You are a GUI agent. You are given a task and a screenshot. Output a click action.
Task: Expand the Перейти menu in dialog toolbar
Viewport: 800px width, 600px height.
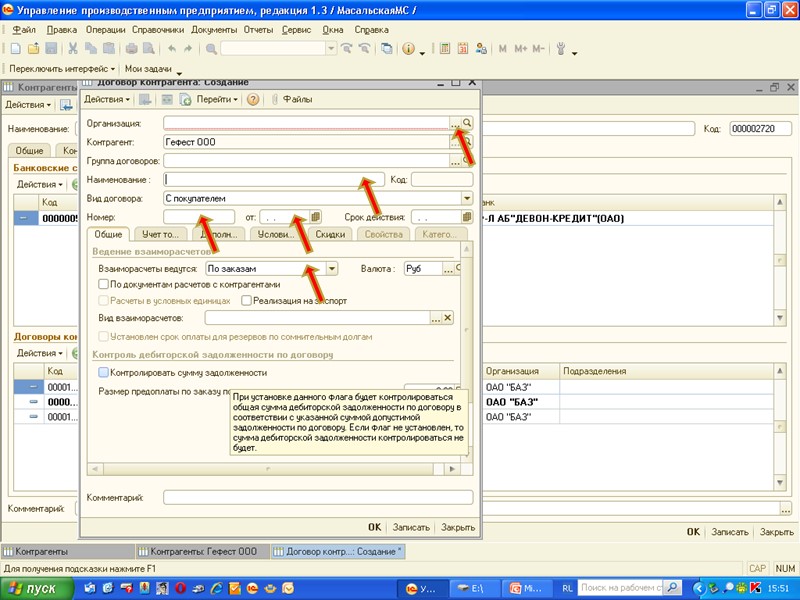point(216,99)
